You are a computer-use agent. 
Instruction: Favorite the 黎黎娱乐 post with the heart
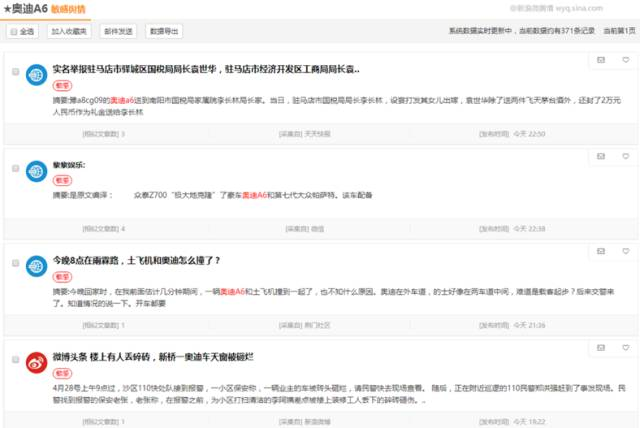coord(626,156)
